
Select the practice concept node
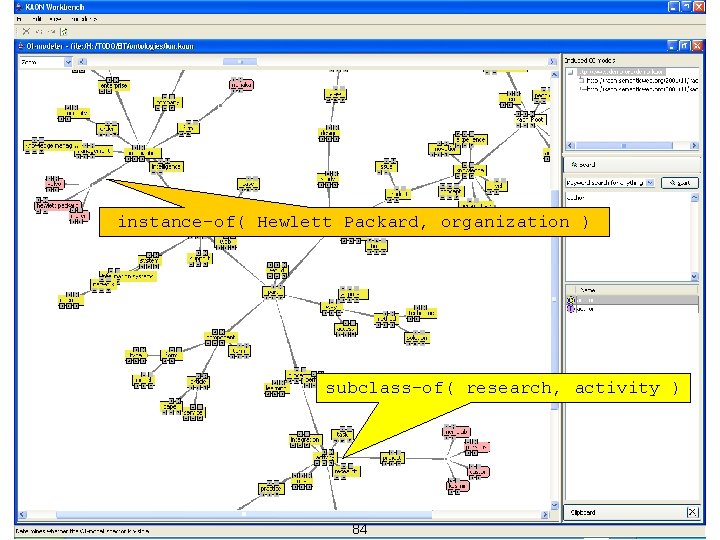(x=271, y=489)
